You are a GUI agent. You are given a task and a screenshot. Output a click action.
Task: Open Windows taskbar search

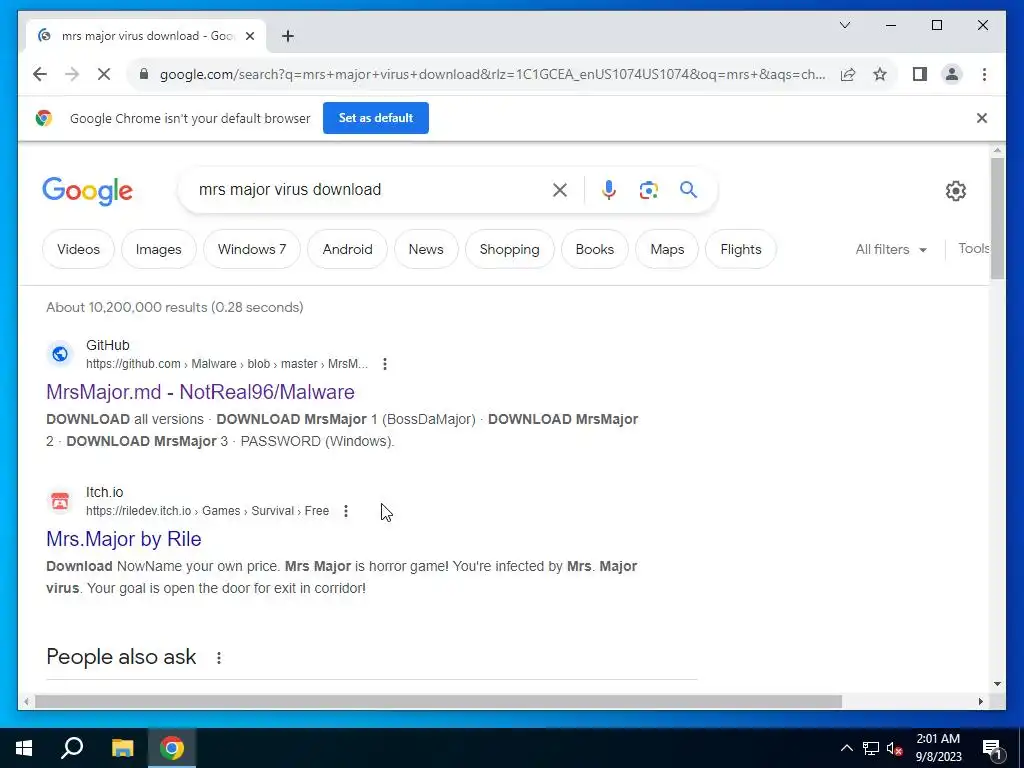72,748
